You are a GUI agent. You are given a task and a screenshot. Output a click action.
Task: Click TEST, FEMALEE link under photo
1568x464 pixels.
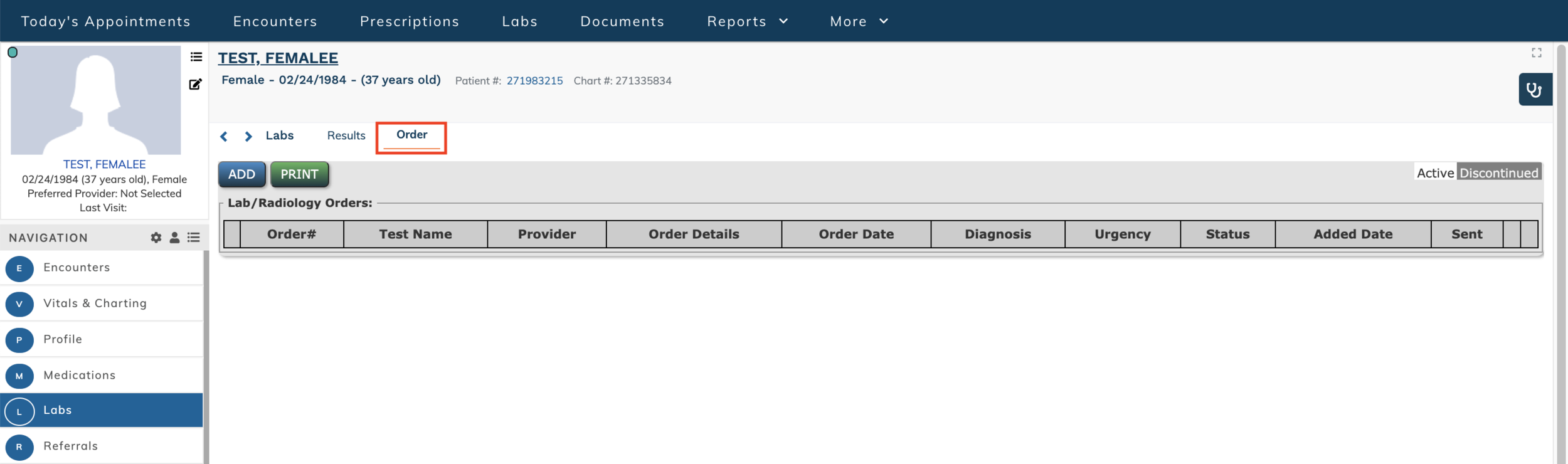(104, 164)
